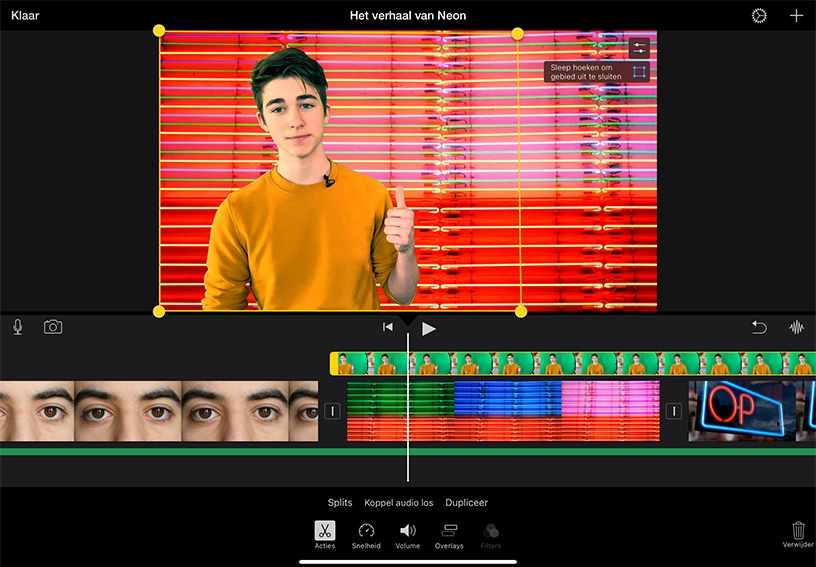Open the Snelheid speed tab
This screenshot has height=567, width=816.
tap(366, 535)
